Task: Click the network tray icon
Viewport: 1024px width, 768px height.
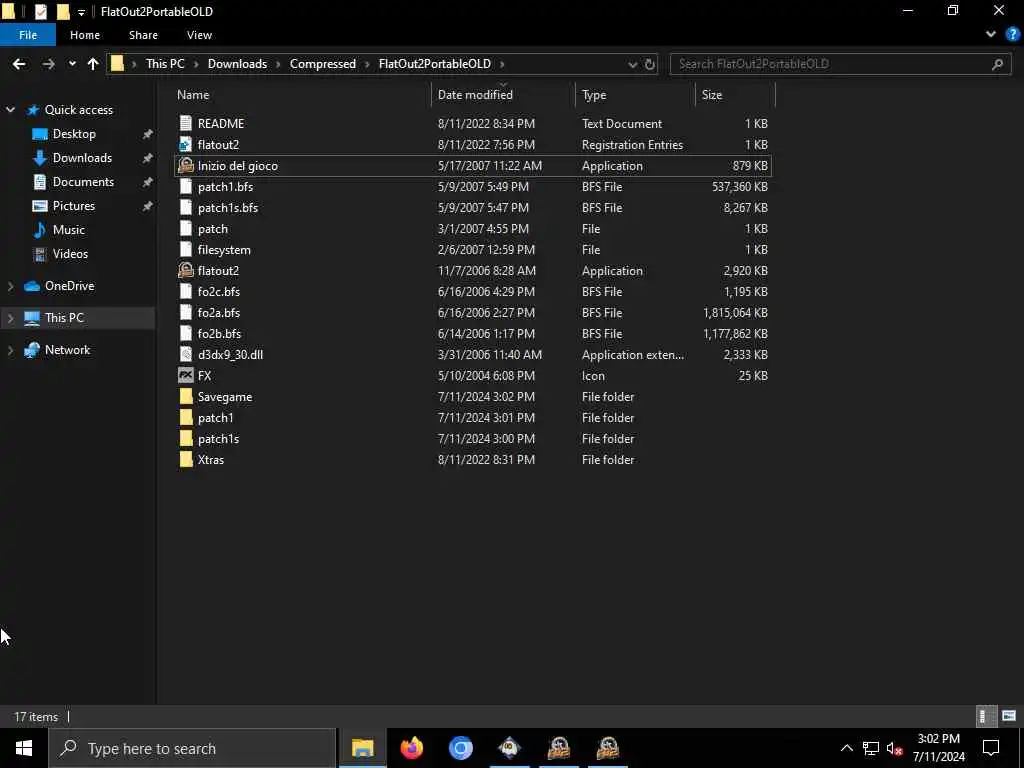Action: click(x=871, y=748)
